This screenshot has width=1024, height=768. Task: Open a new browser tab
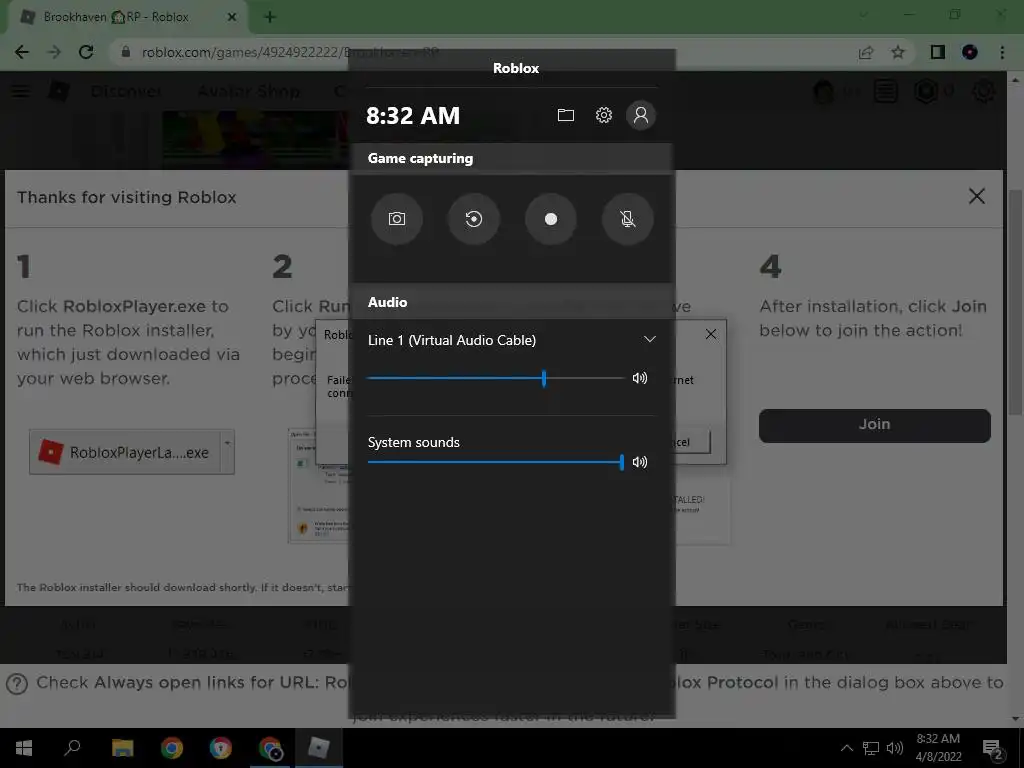tap(270, 17)
